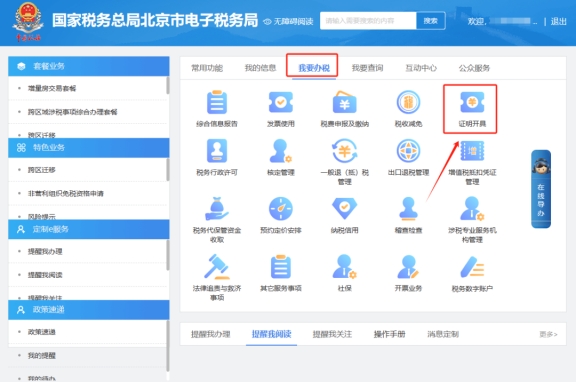The width and height of the screenshot is (576, 382).
Task: Click 更多 link in reminders panel
Action: click(x=548, y=334)
